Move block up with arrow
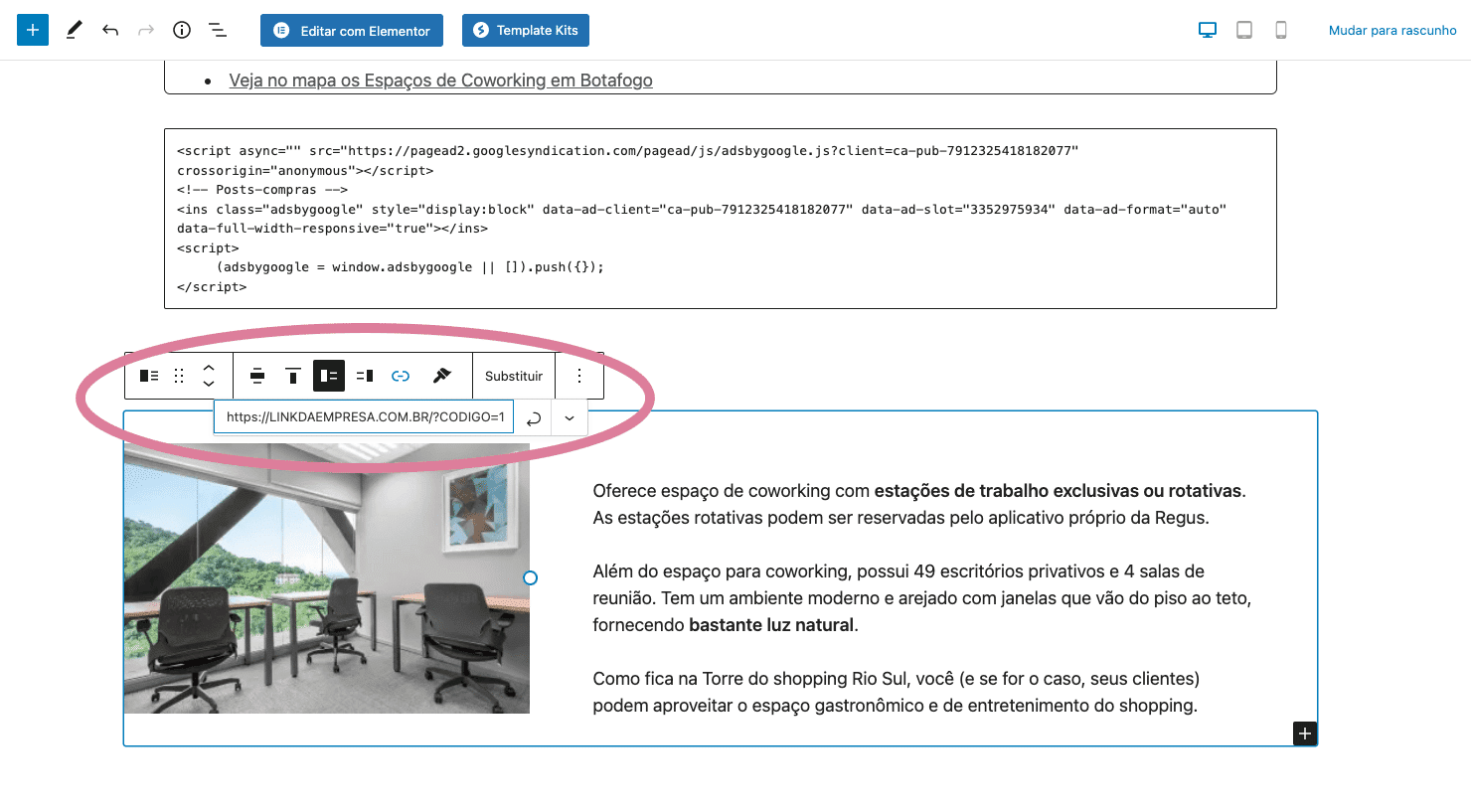 click(x=209, y=368)
